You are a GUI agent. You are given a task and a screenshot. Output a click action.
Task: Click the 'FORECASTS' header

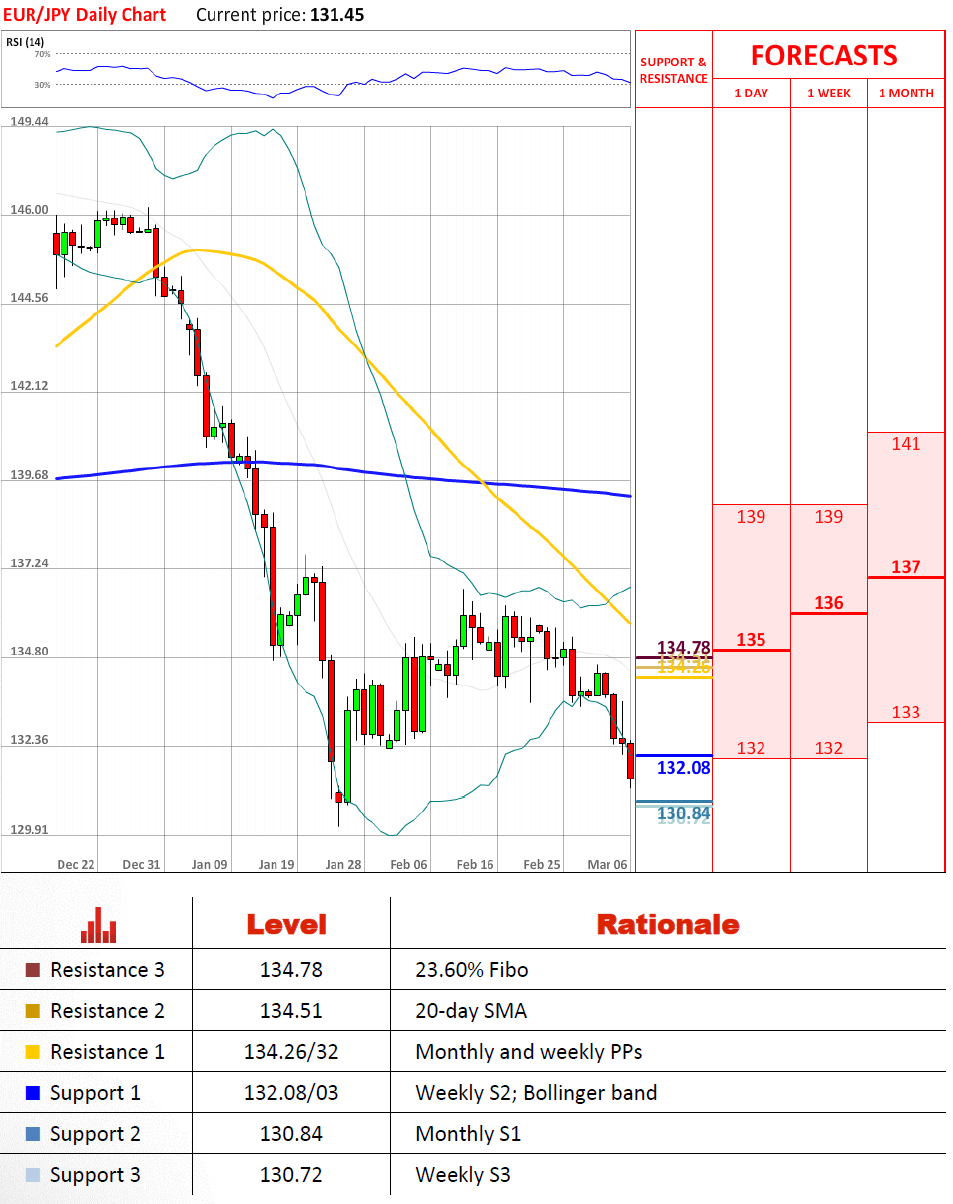pyautogui.click(x=825, y=55)
